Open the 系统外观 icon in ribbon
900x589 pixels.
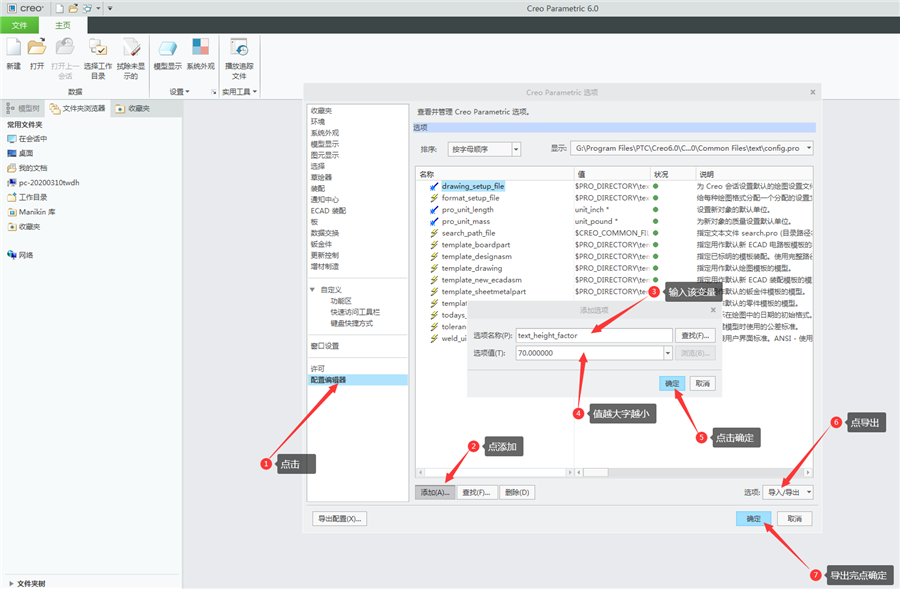coord(200,47)
